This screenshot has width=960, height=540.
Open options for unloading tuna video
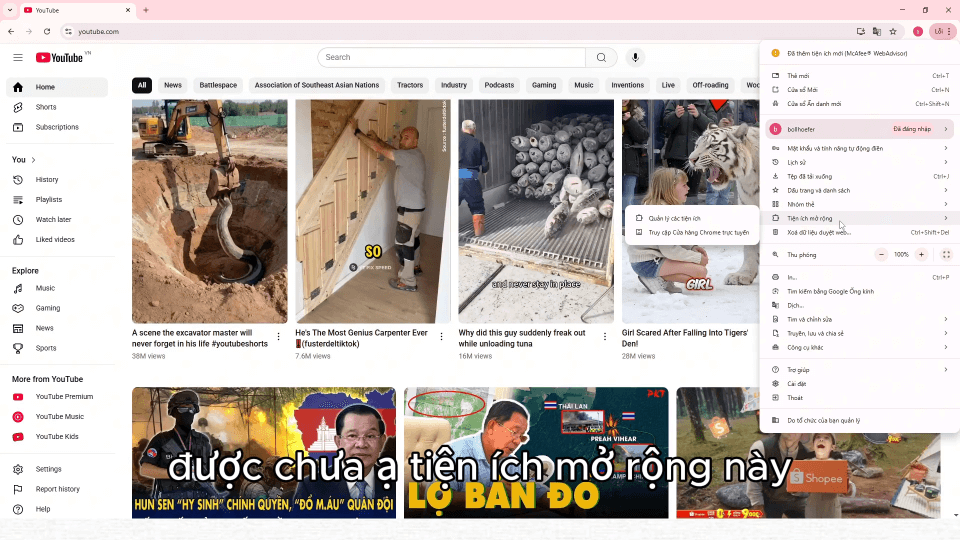coord(605,337)
